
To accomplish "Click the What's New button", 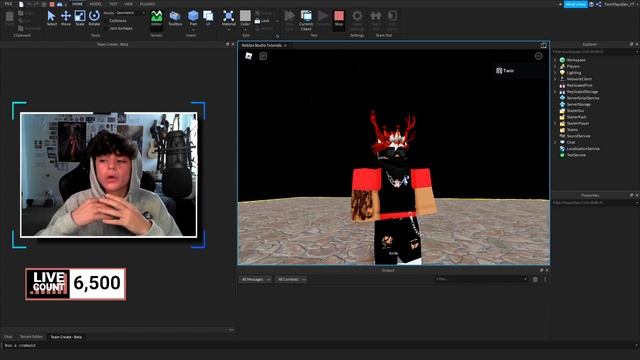I will (x=576, y=4).
